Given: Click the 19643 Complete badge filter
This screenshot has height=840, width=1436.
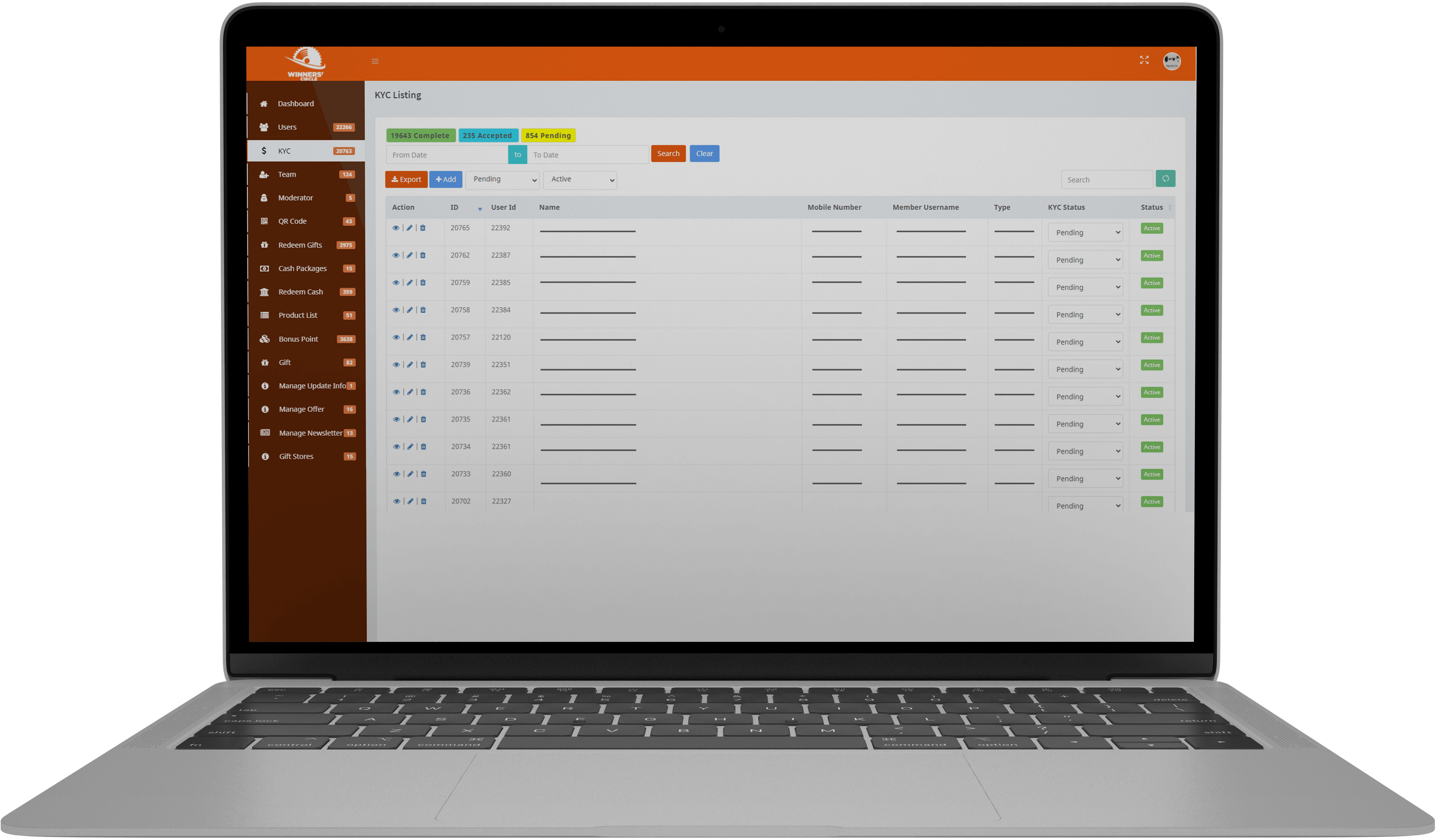Looking at the screenshot, I should (x=418, y=135).
